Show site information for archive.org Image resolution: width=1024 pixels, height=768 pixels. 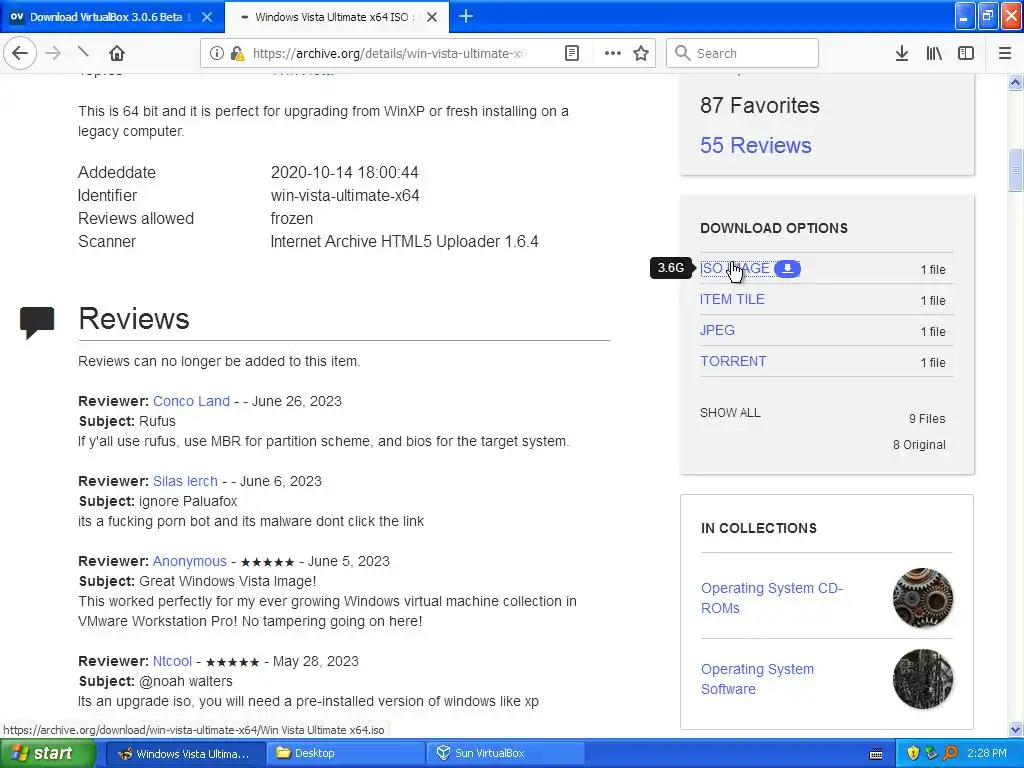pos(217,53)
